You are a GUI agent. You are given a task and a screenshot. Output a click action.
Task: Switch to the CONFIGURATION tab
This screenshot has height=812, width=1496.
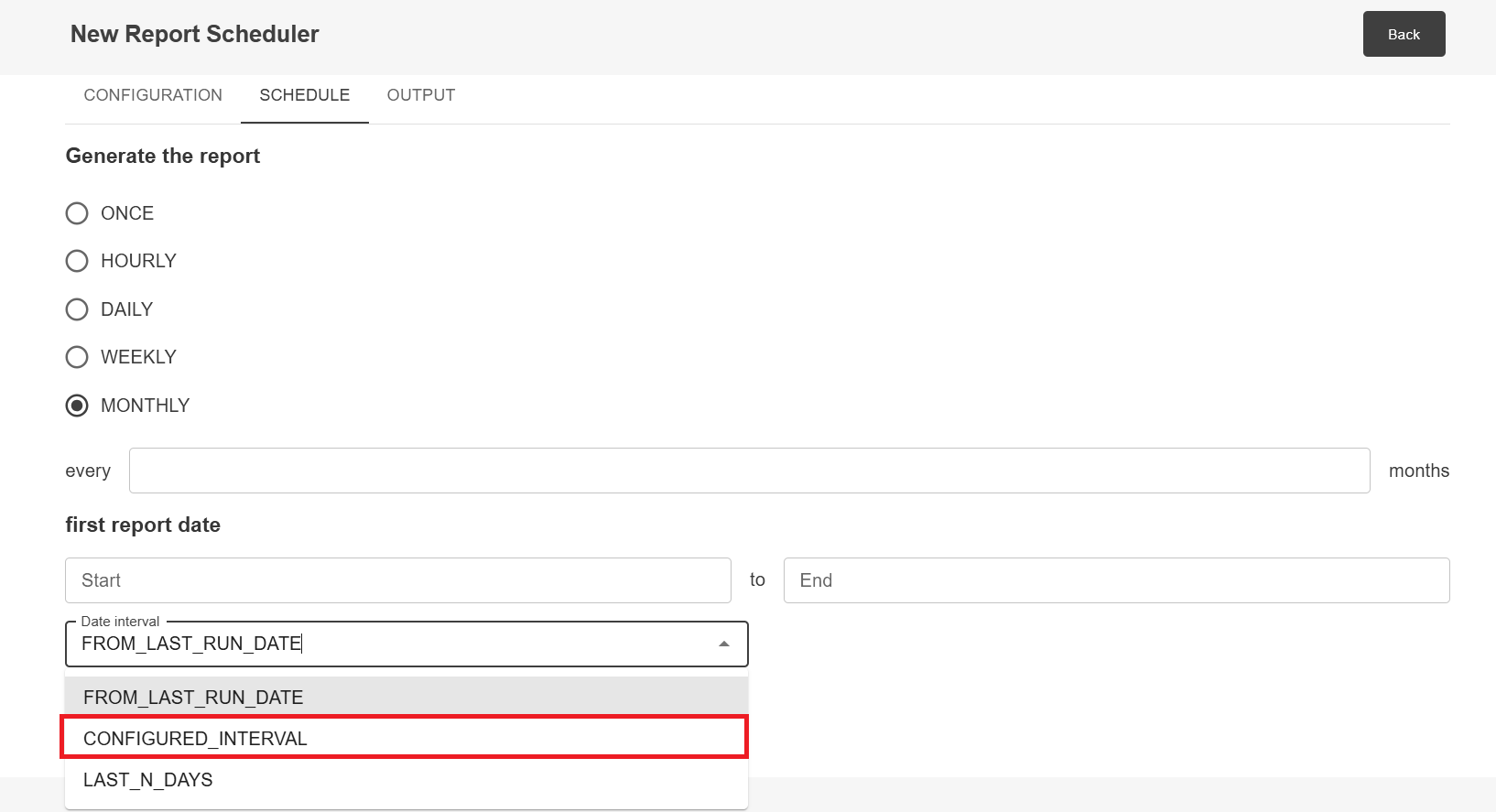(x=153, y=95)
